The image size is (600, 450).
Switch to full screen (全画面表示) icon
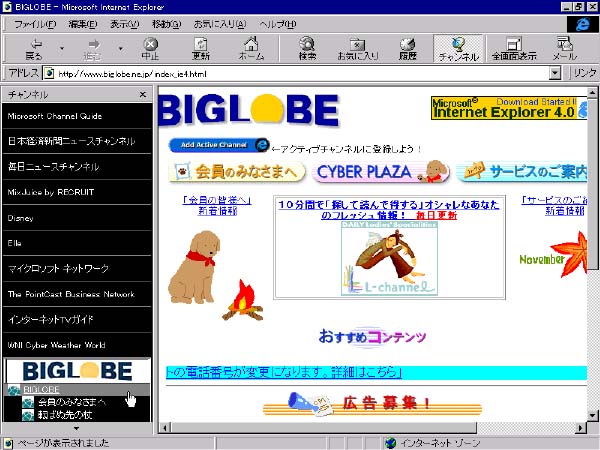(514, 49)
